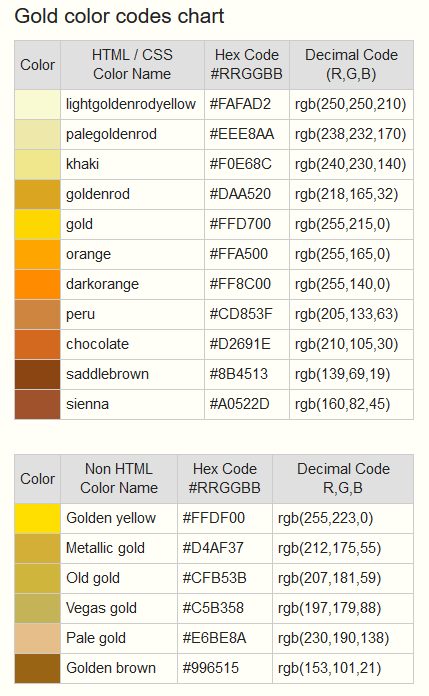Click the hex code #FFA500

pos(239,254)
